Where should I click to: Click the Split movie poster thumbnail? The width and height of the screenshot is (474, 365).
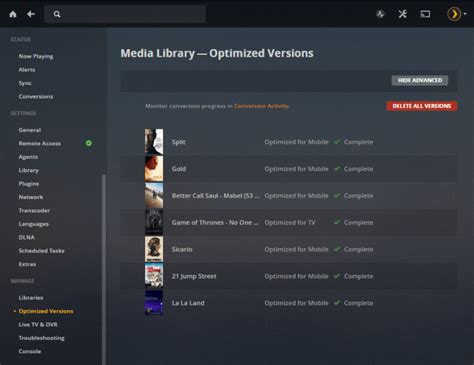coord(154,142)
